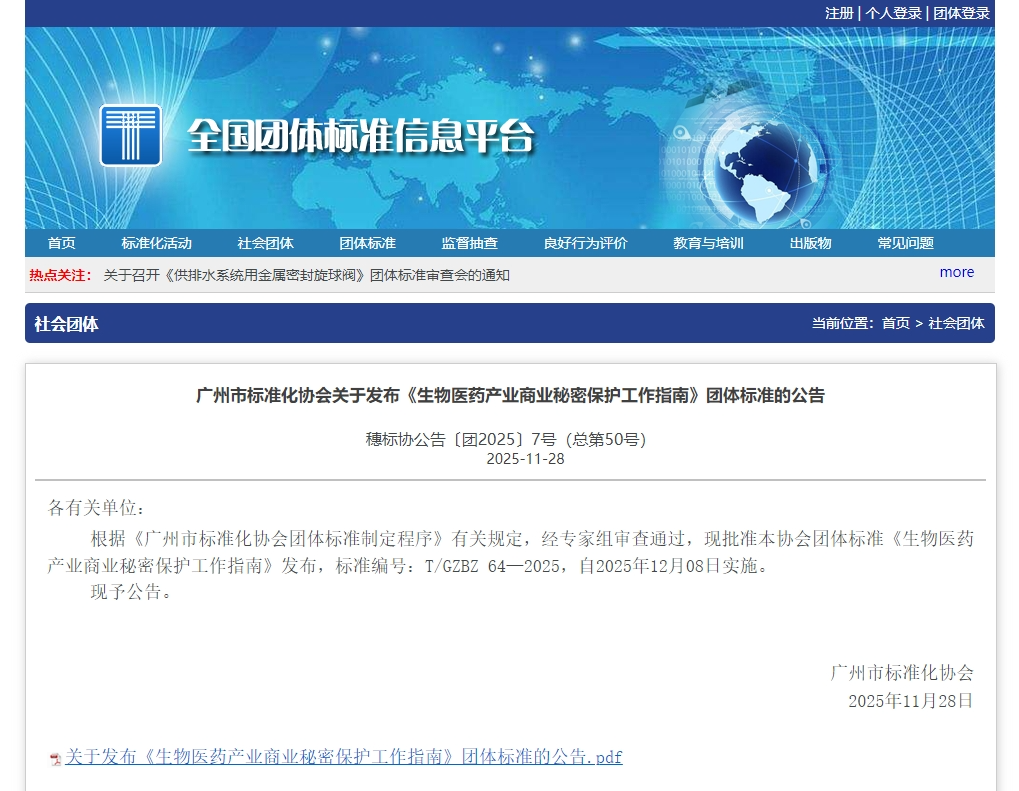The height and width of the screenshot is (791, 1019).
Task: Open the 出版物 navigation menu item
Action: pyautogui.click(x=810, y=243)
